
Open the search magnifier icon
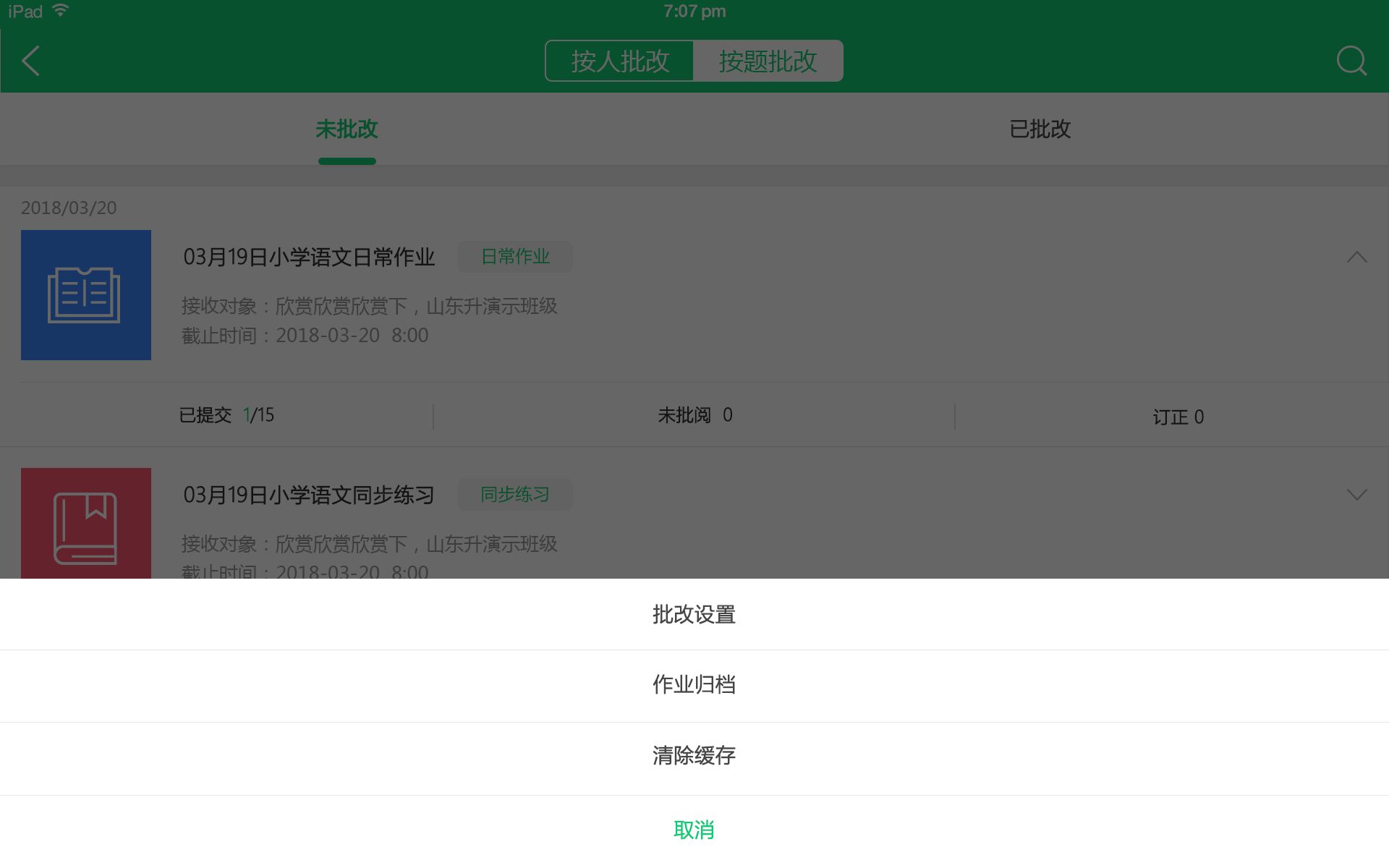1351,61
